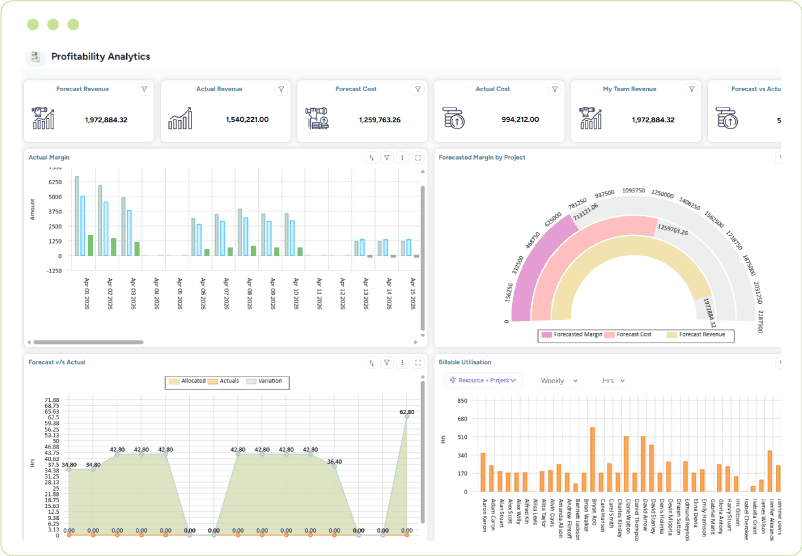Click the My Team Revenue chart icon

pos(591,118)
